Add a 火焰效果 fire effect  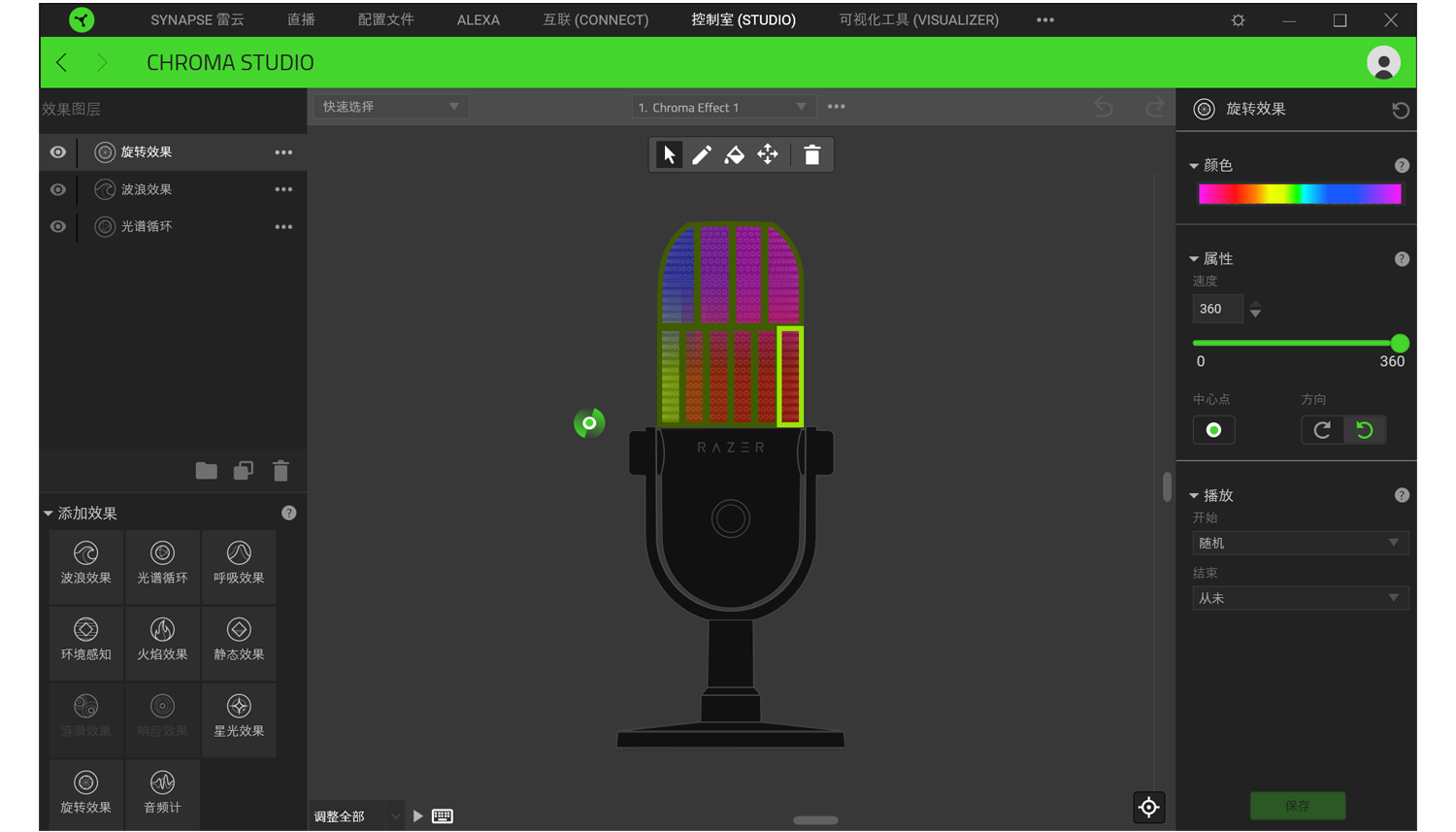162,641
